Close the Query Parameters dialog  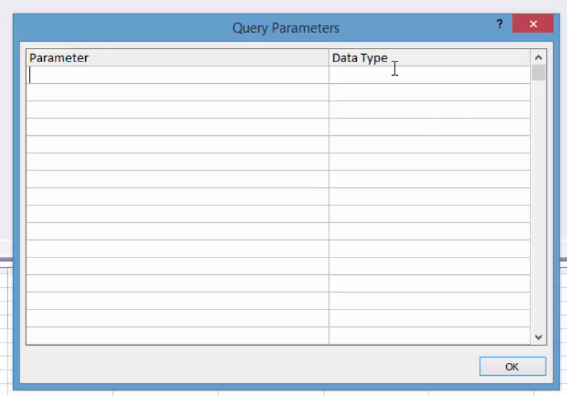point(533,24)
